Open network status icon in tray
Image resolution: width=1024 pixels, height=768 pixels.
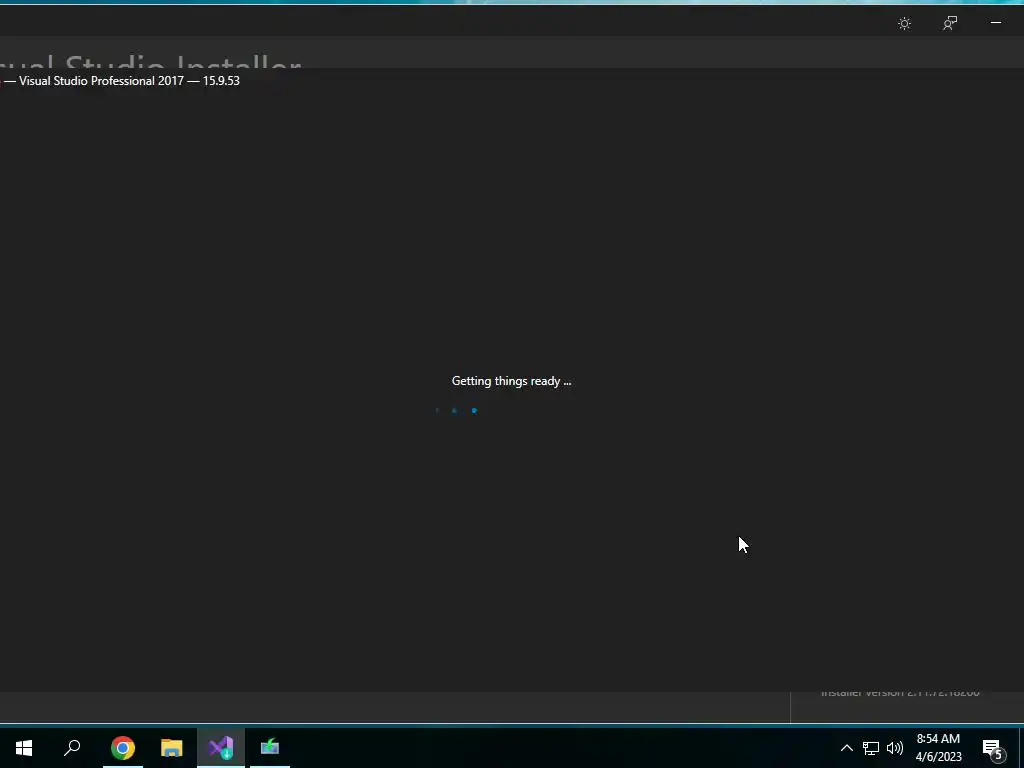tap(871, 748)
